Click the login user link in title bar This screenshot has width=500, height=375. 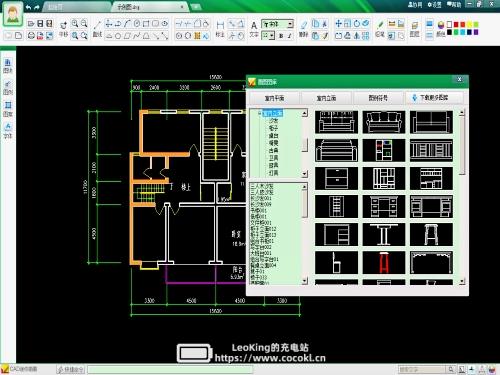click(x=415, y=5)
